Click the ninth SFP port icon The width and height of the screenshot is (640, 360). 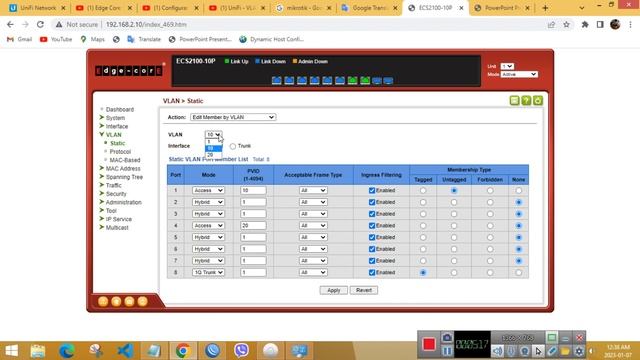[x=377, y=80]
